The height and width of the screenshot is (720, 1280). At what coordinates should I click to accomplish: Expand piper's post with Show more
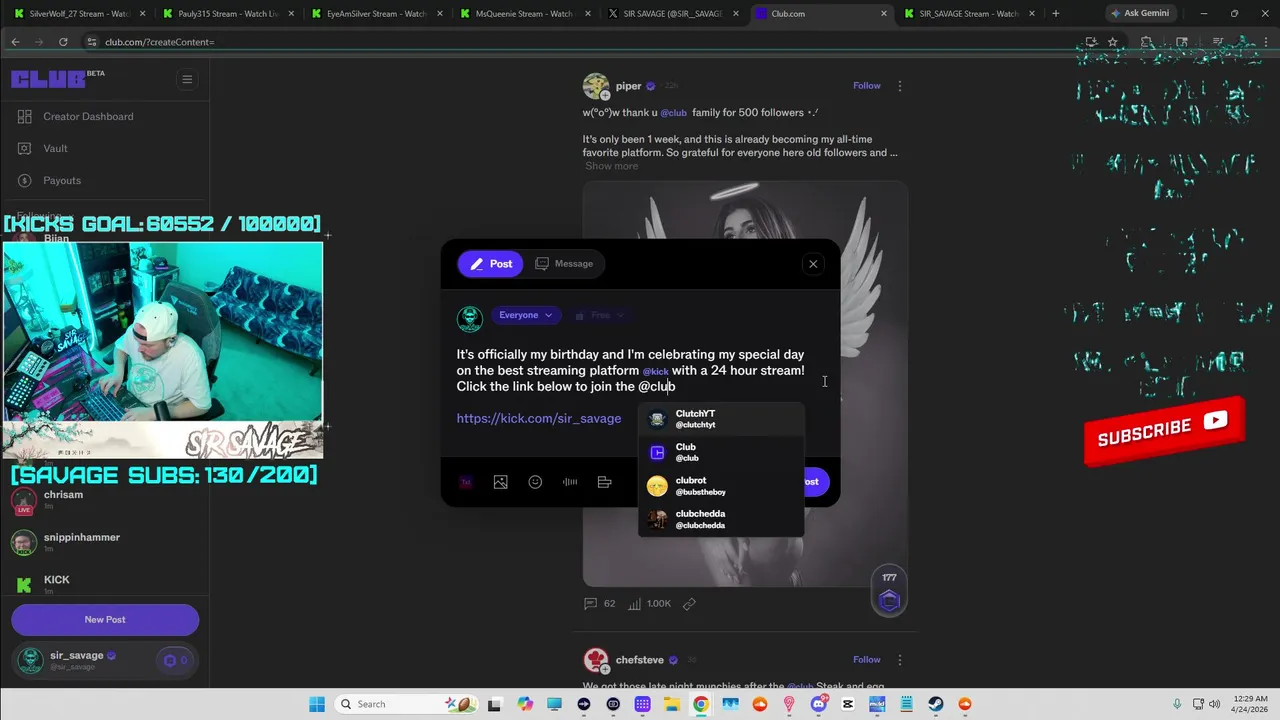[x=611, y=166]
